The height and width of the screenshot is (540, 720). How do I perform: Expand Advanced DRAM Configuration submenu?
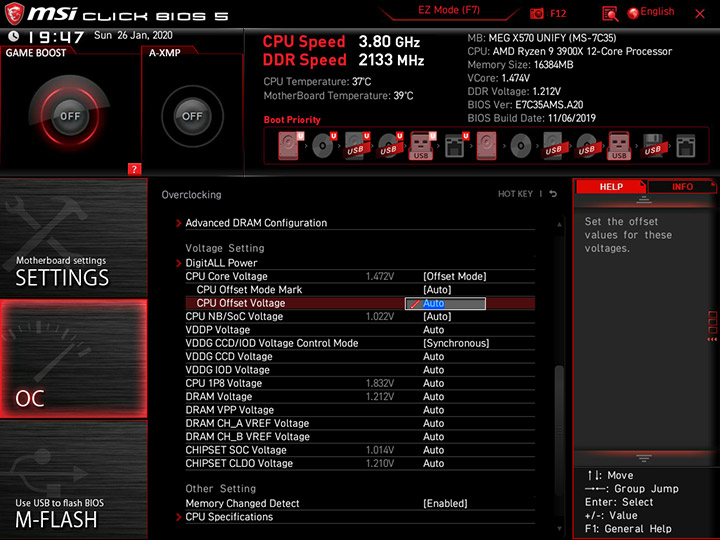(x=256, y=223)
